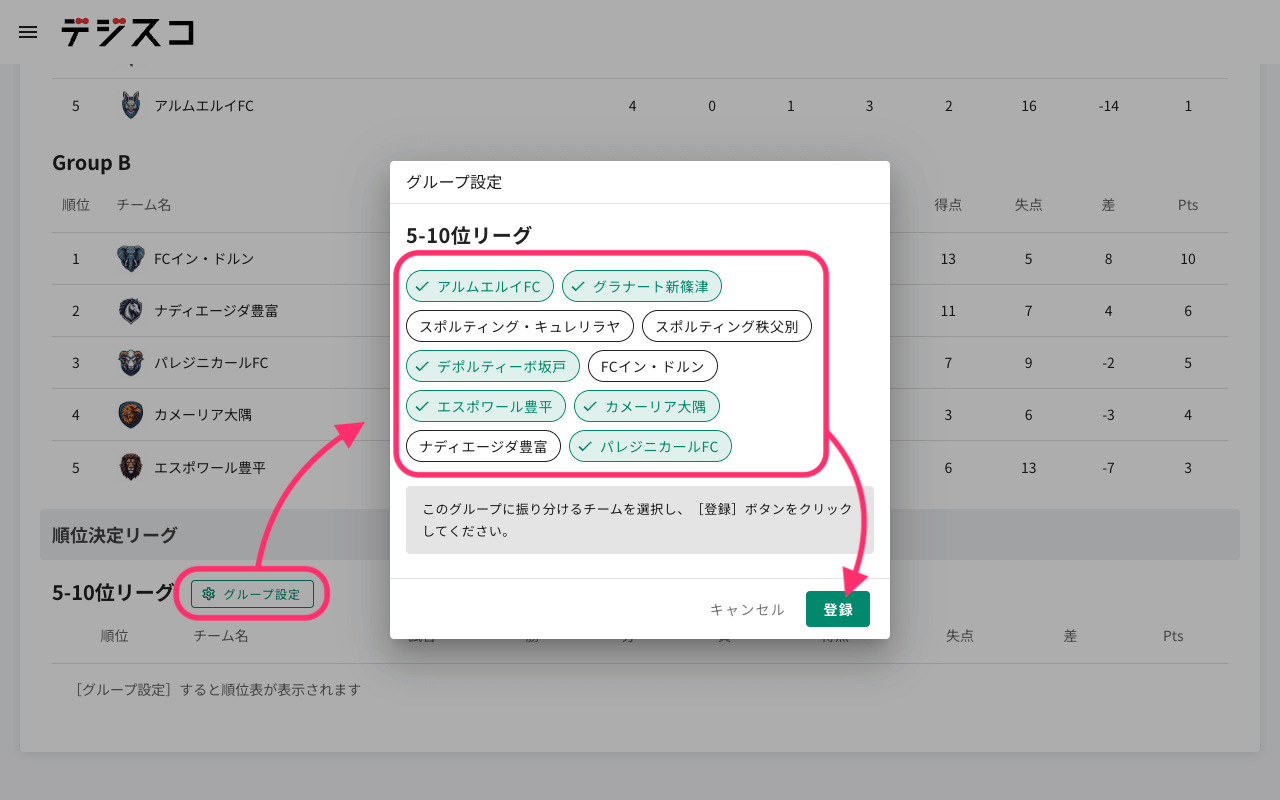Select the FCイン・ドルン chip in dialog
The width and height of the screenshot is (1280, 800).
pyautogui.click(x=652, y=366)
